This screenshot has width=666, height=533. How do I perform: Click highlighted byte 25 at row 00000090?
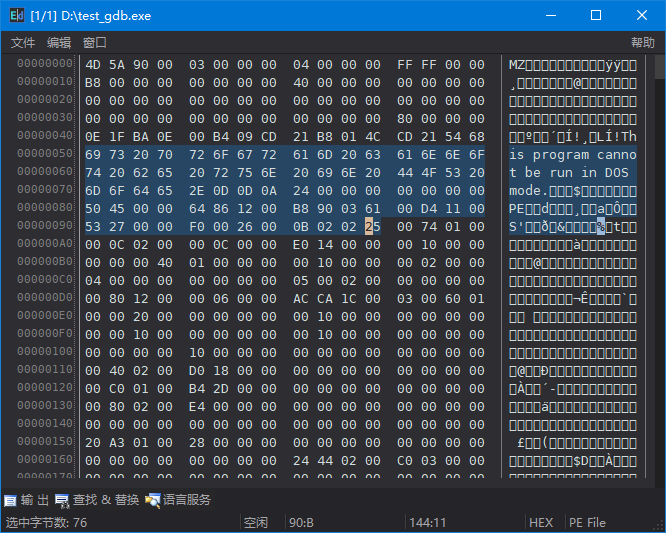(373, 227)
